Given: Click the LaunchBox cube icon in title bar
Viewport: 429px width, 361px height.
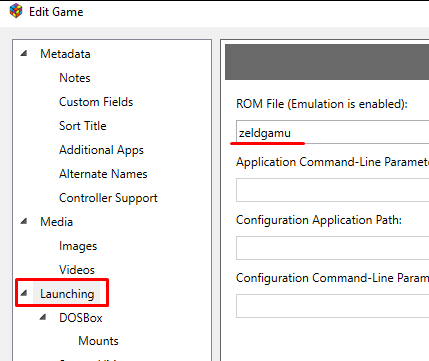Looking at the screenshot, I should coord(16,11).
